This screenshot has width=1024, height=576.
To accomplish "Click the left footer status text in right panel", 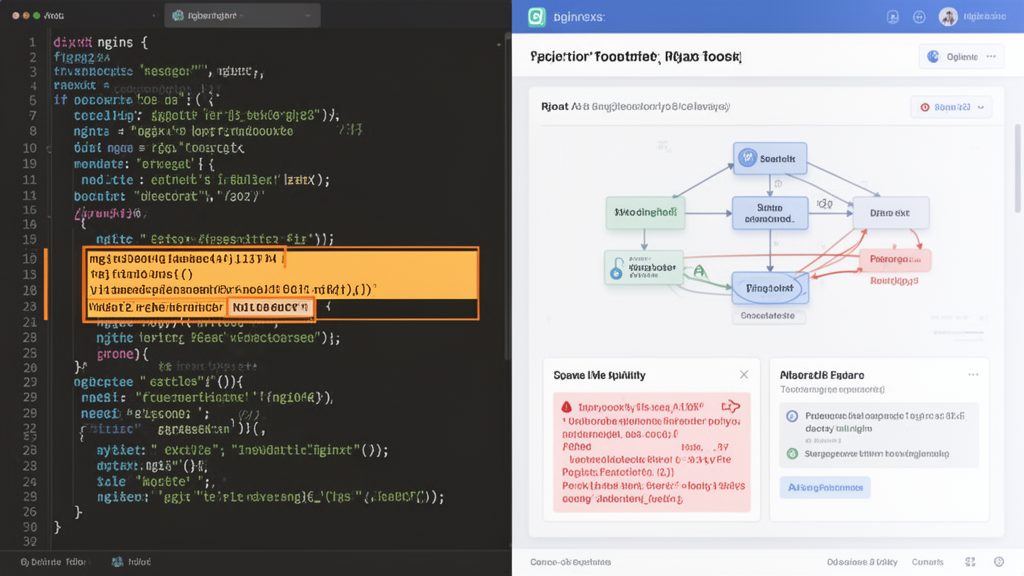I will pyautogui.click(x=570, y=562).
